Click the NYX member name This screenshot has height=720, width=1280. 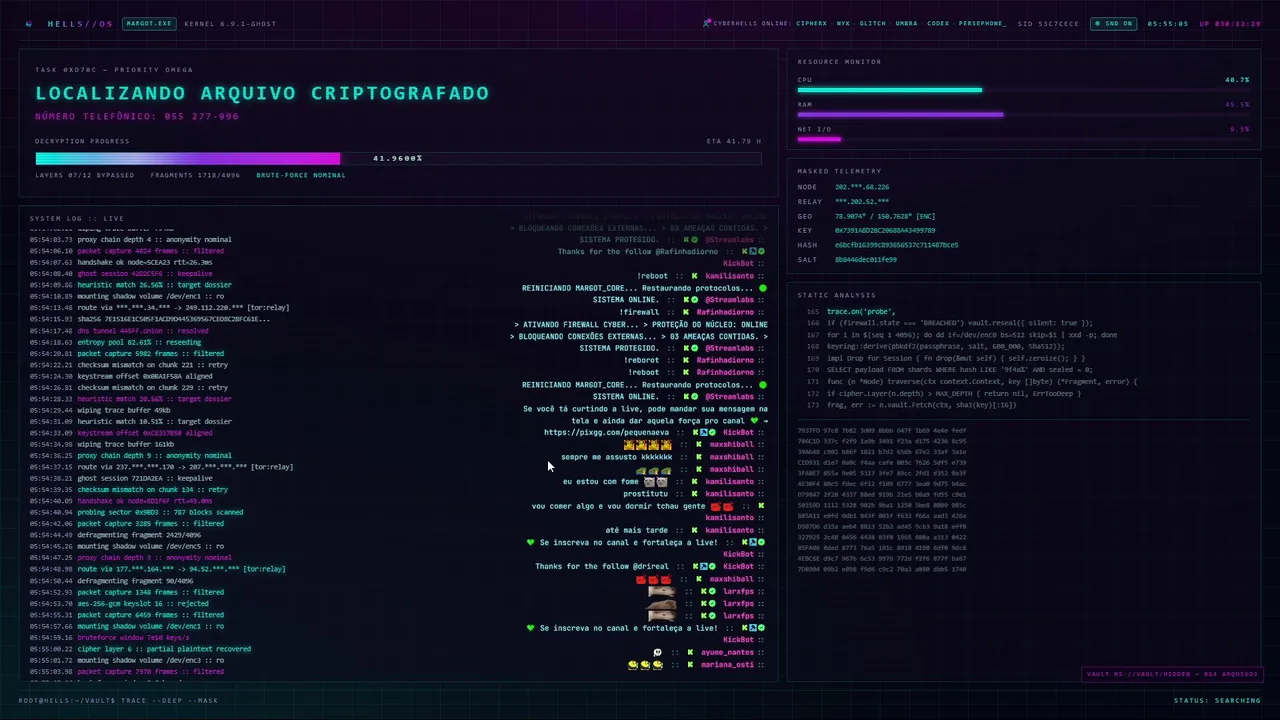pos(843,23)
